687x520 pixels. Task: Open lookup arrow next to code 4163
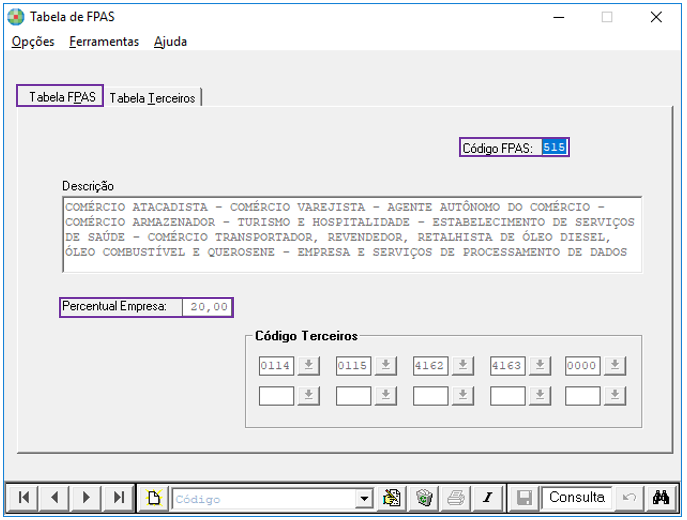tap(540, 365)
